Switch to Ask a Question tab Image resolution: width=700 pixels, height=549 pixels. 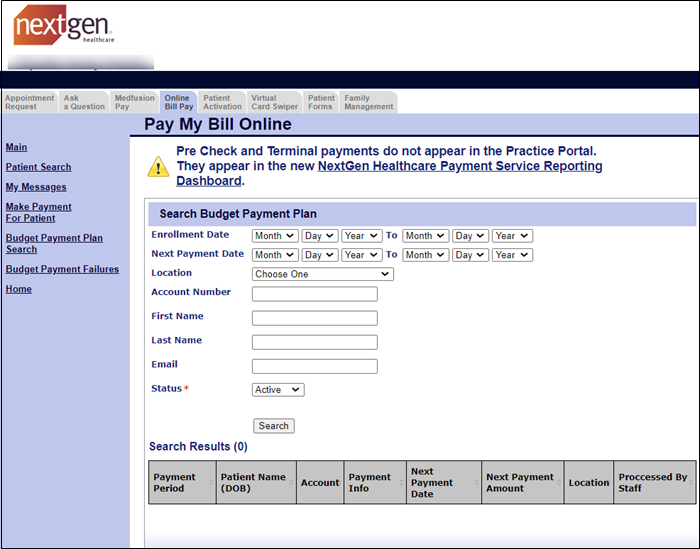(x=84, y=102)
